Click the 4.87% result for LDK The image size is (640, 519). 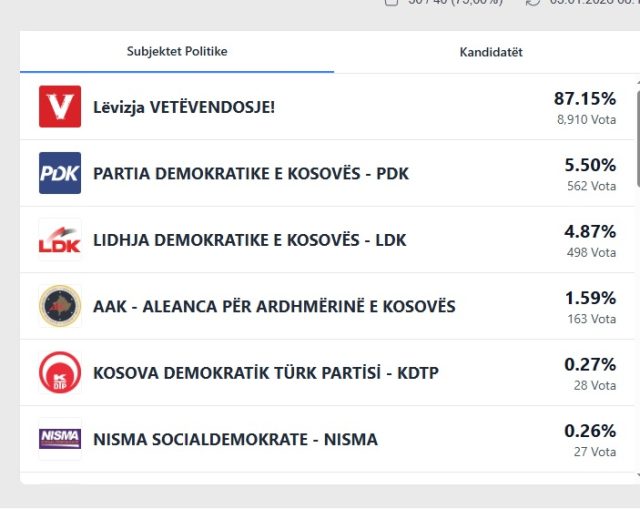tap(590, 232)
